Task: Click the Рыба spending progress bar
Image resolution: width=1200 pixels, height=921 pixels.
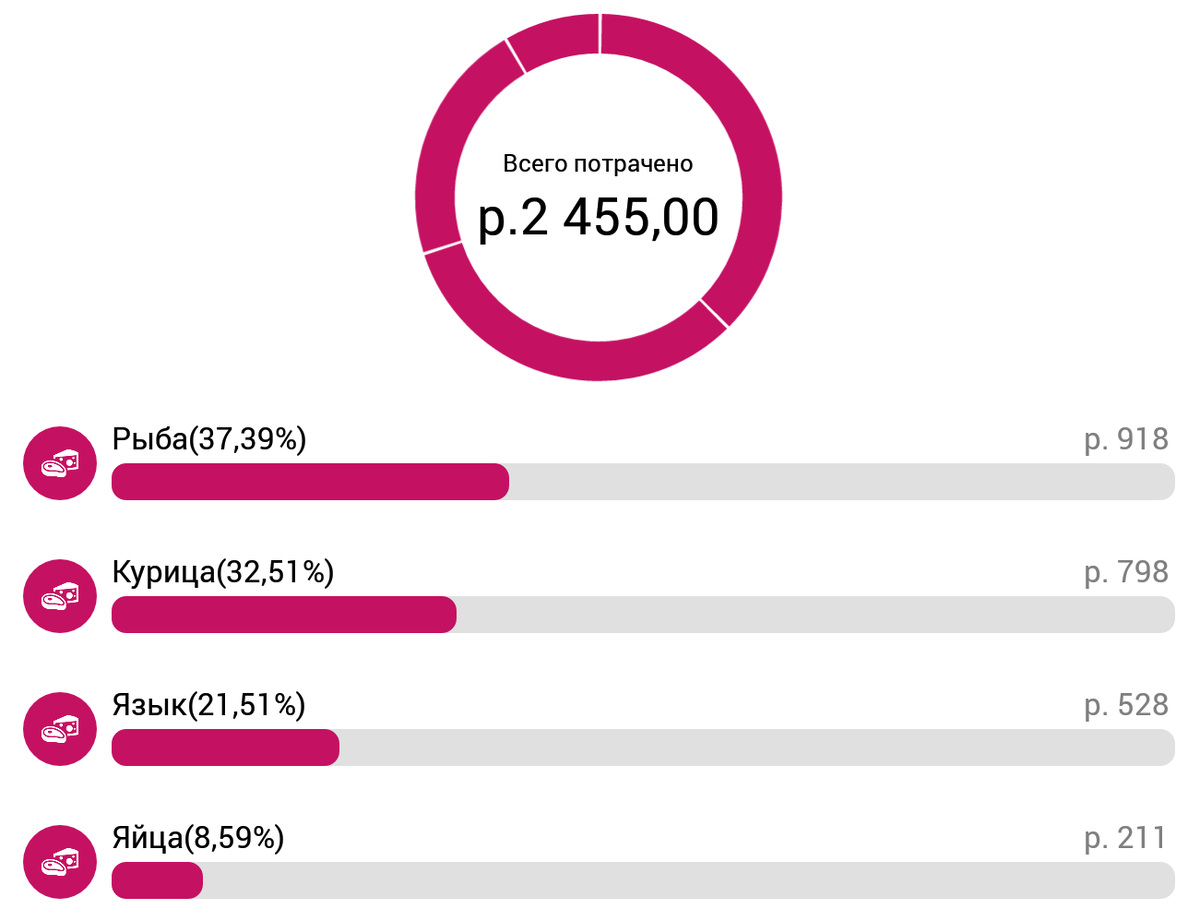Action: [642, 482]
